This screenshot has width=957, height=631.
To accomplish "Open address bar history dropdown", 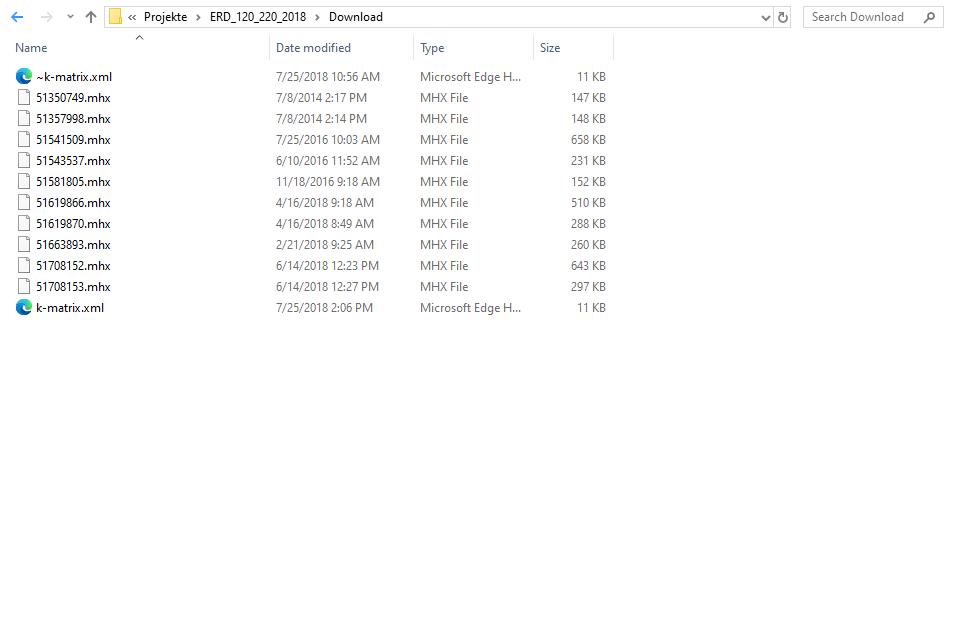I will point(765,18).
